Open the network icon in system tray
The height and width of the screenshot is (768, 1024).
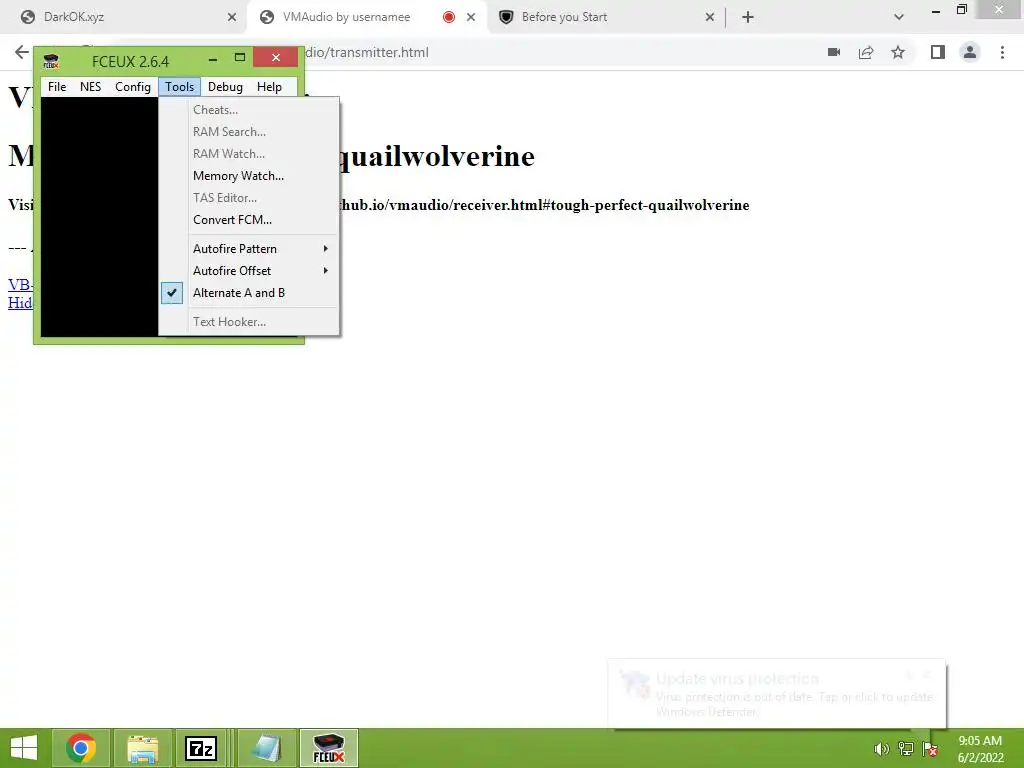[x=906, y=749]
